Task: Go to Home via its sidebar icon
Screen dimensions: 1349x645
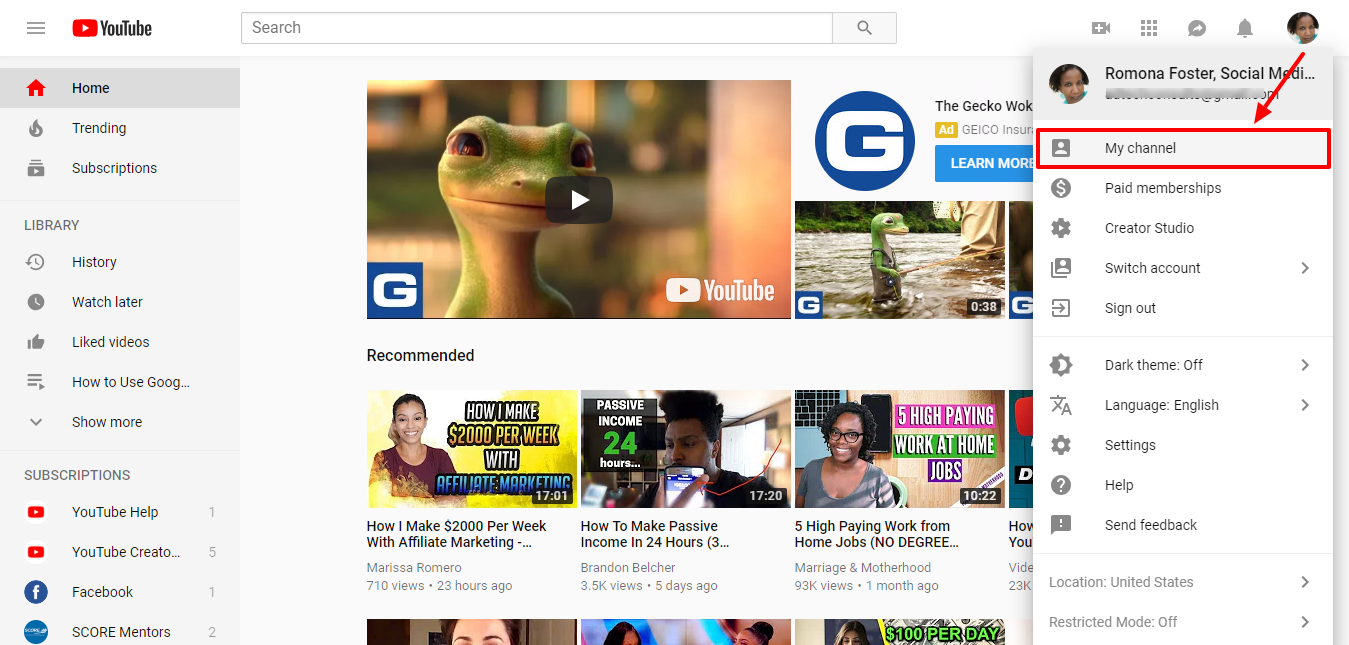Action: point(36,88)
